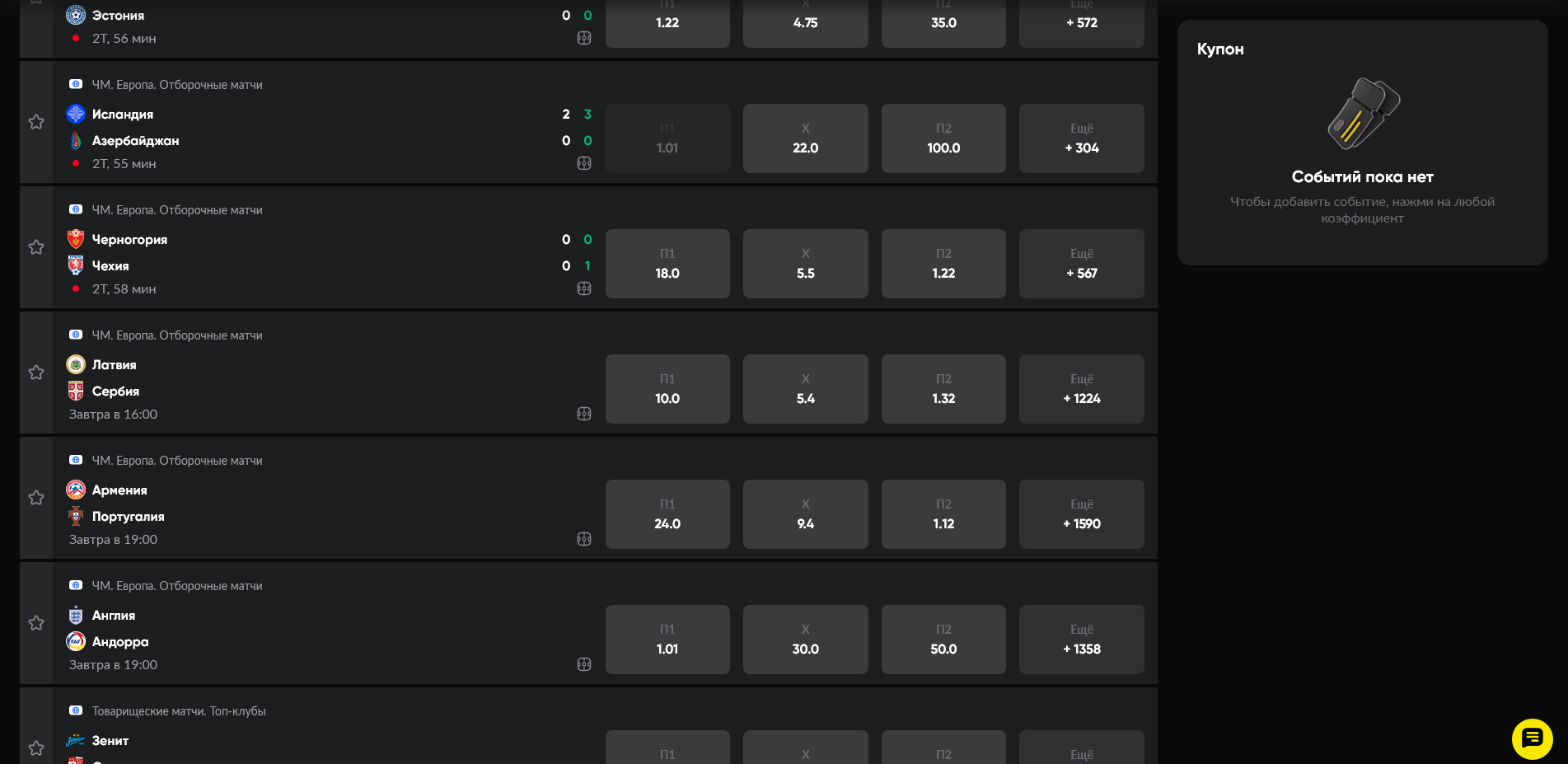Screen dimensions: 1568x764
Task: Show pitch stats icon for Latvia vs Serbia
Action: click(584, 414)
